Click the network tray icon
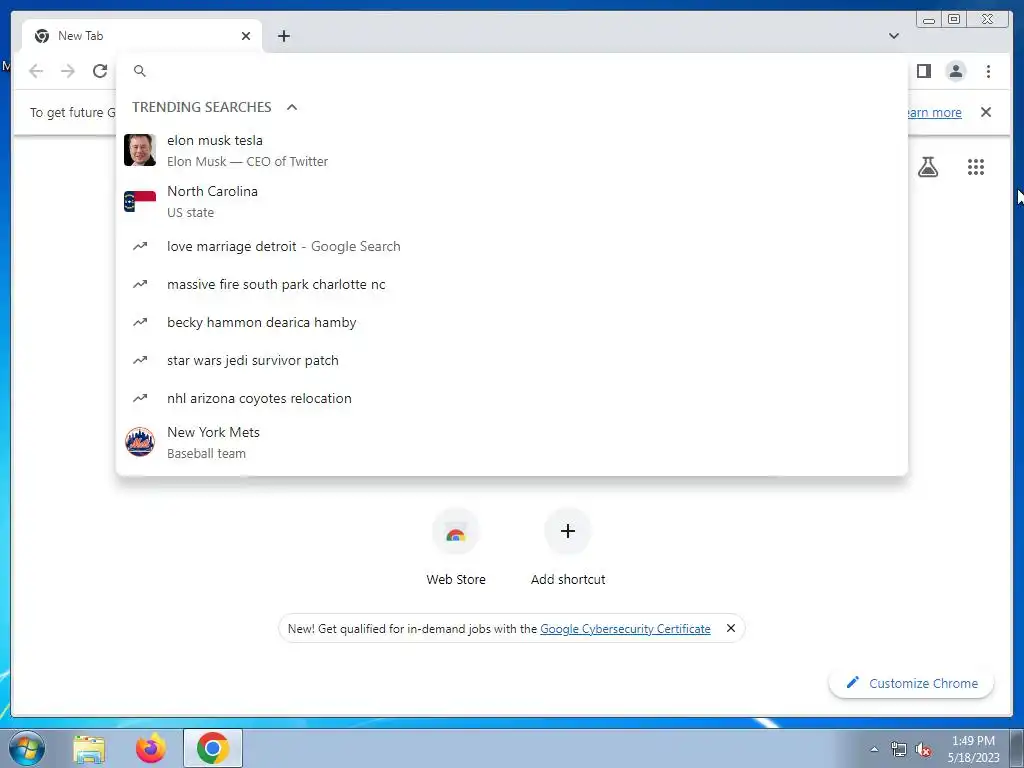The image size is (1024, 768). point(899,750)
